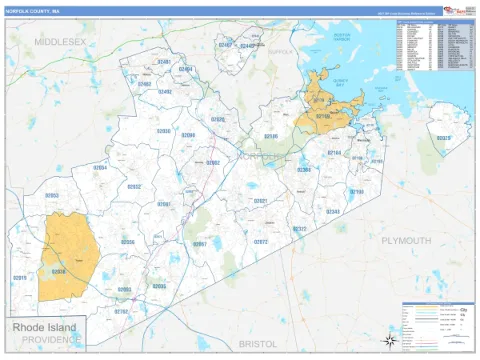Click ZIP code 02025 label

pyautogui.click(x=443, y=138)
